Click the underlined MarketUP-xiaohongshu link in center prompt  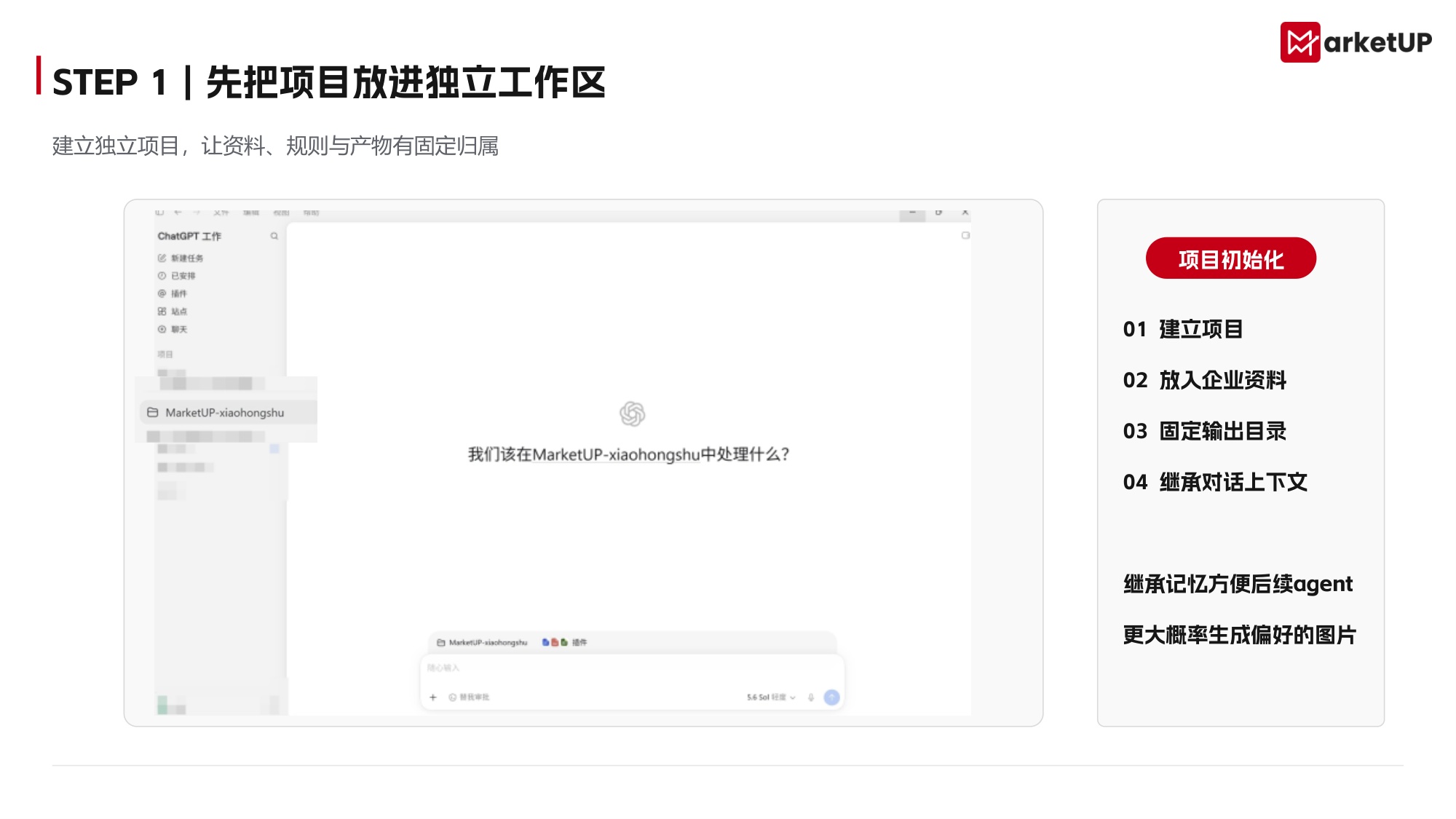tap(616, 455)
